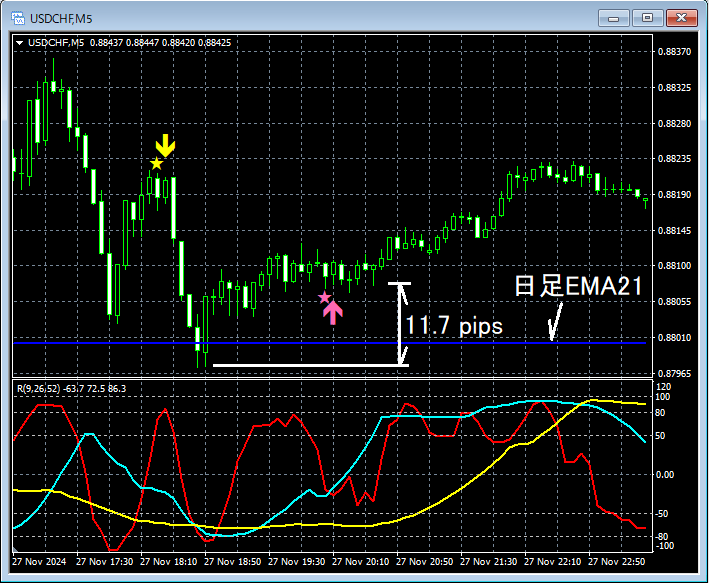The height and width of the screenshot is (583, 710).
Task: Click the 0.88055 price axis label
Action: coord(674,301)
